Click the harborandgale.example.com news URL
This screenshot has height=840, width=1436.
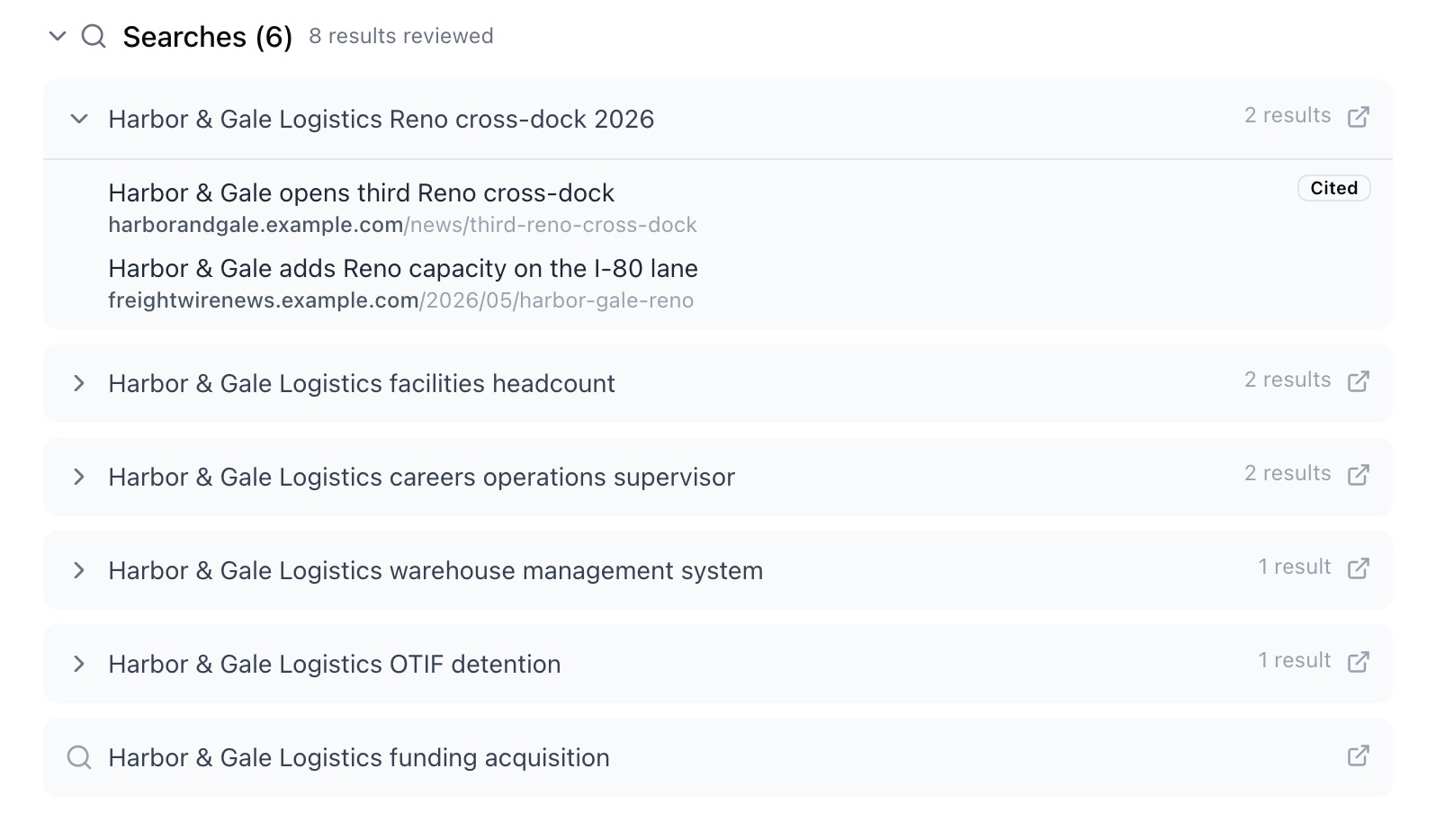(402, 225)
